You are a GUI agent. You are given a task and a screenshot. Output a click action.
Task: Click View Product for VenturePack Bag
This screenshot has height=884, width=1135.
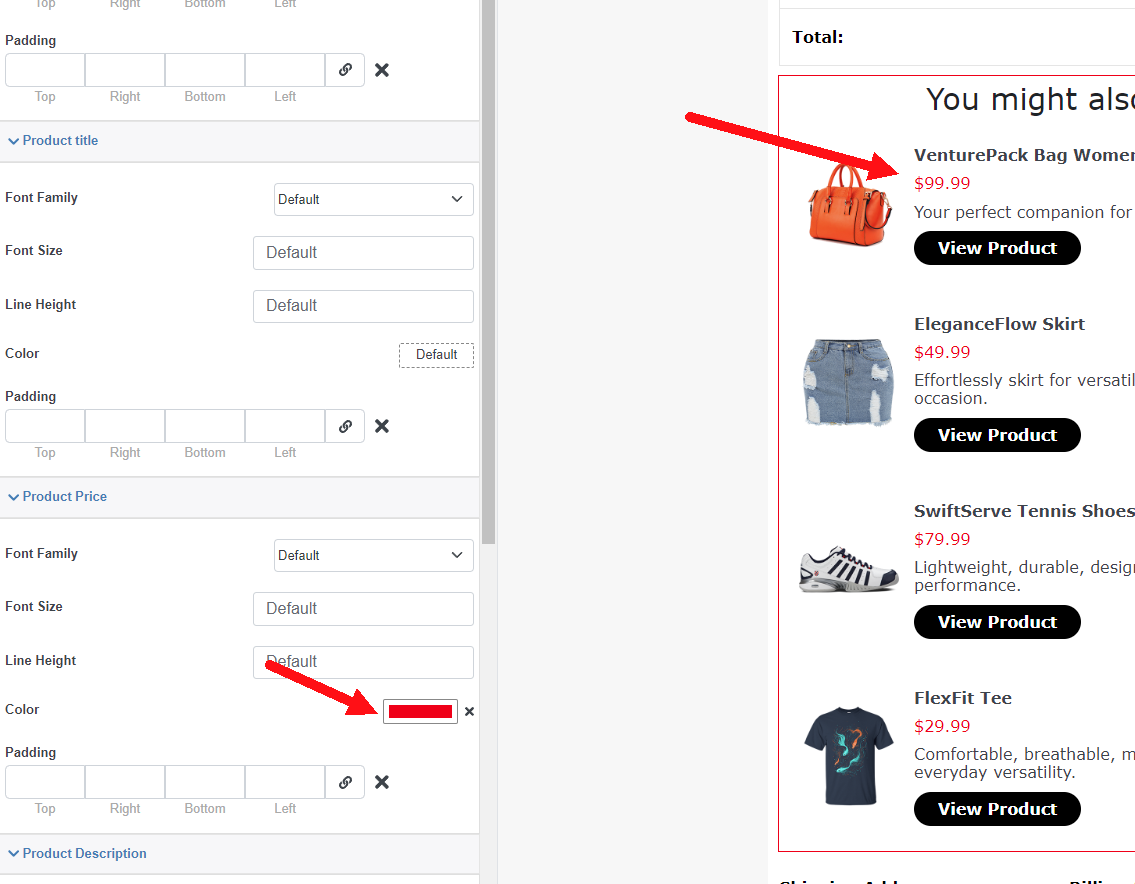pyautogui.click(x=997, y=248)
